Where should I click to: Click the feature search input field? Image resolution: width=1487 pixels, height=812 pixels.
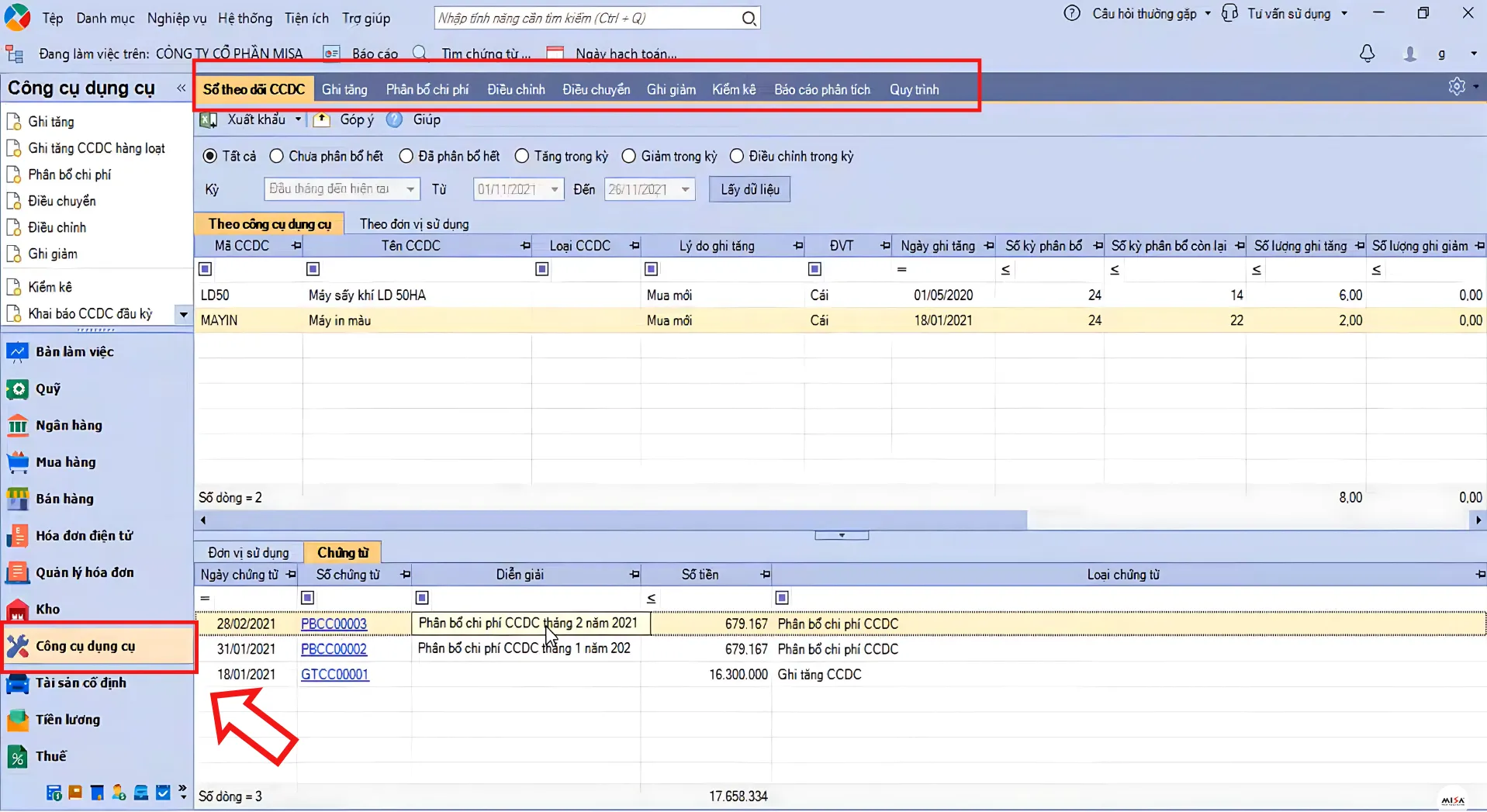click(587, 18)
